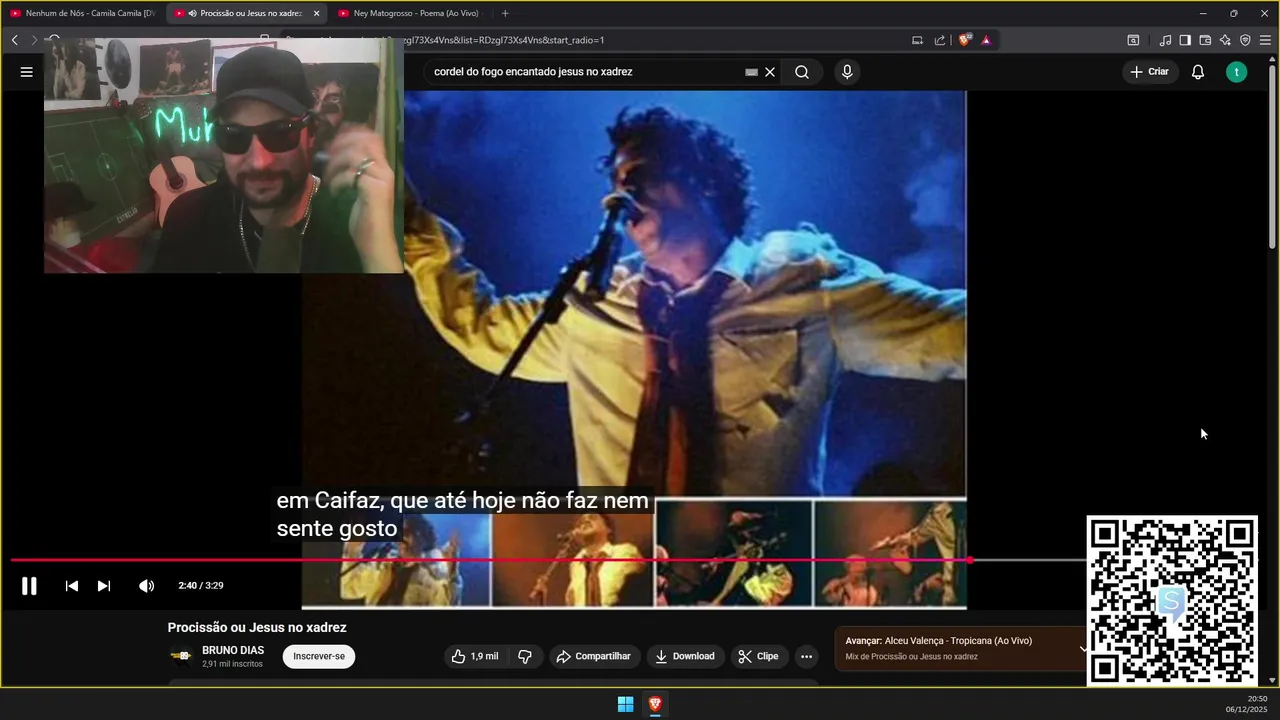Viewport: 1280px width, 720px height.
Task: Mute the video with the speaker icon
Action: click(146, 586)
